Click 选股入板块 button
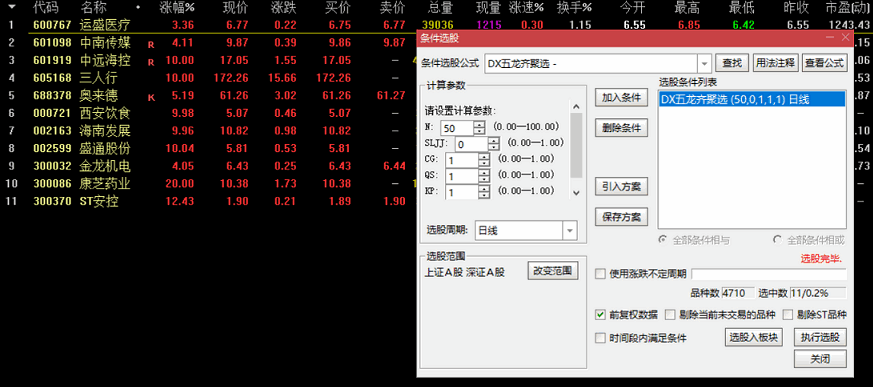Viewport: 873px width, 387px height. pos(754,337)
